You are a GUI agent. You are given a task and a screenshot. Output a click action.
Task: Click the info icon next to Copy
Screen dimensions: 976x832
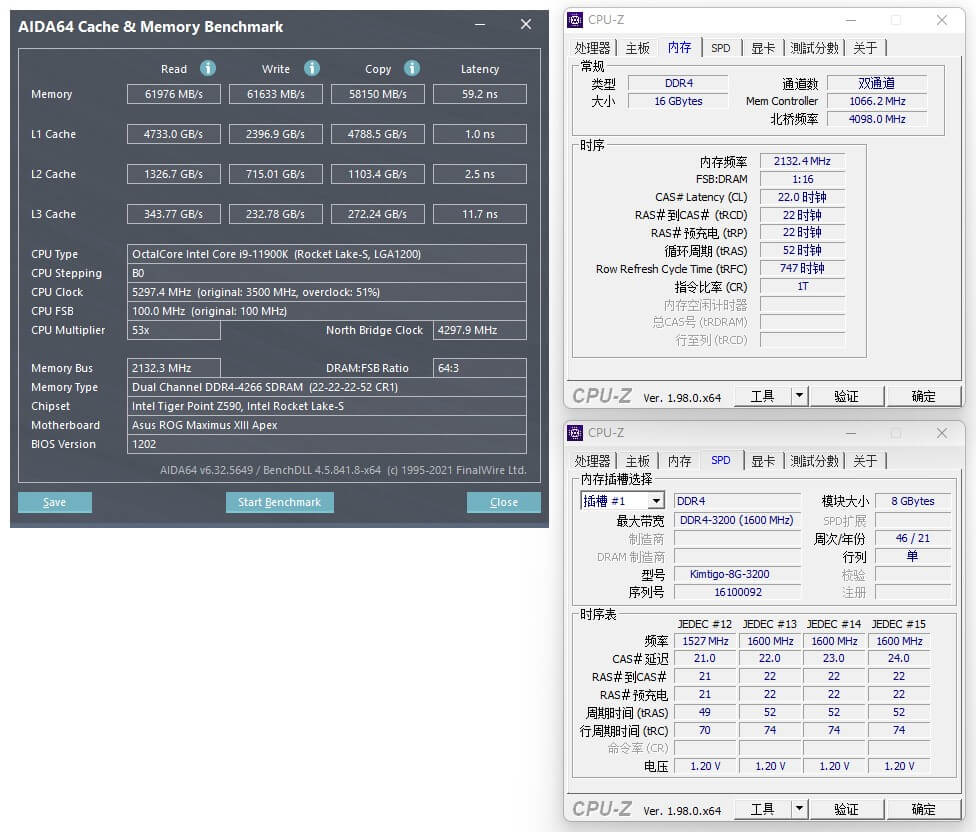pyautogui.click(x=412, y=68)
